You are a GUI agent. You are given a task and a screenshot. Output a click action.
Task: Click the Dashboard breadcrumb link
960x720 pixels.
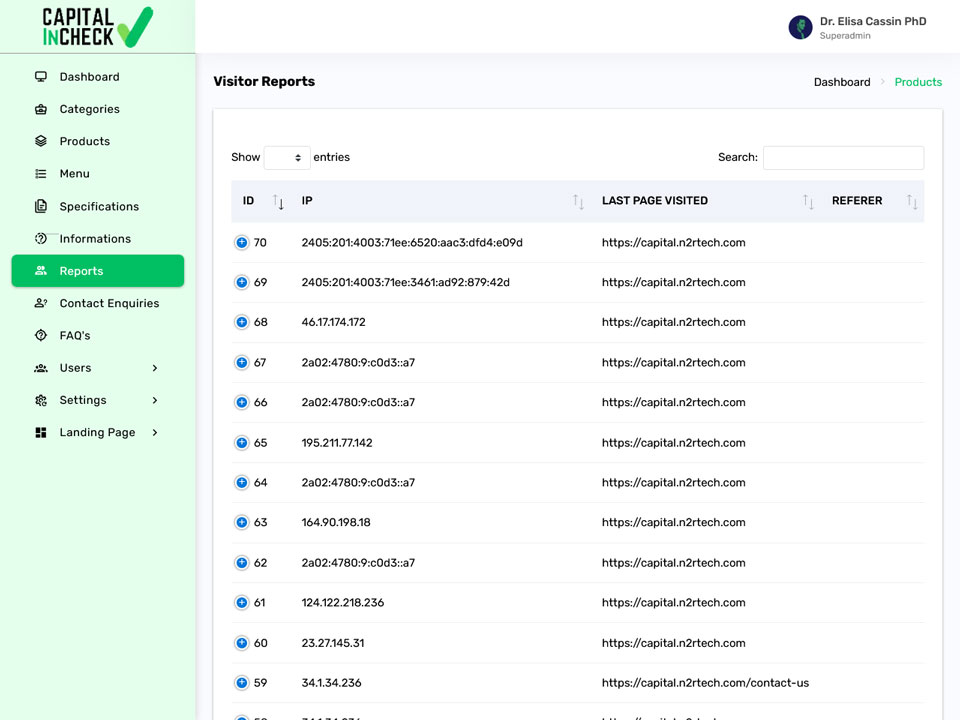tap(842, 82)
